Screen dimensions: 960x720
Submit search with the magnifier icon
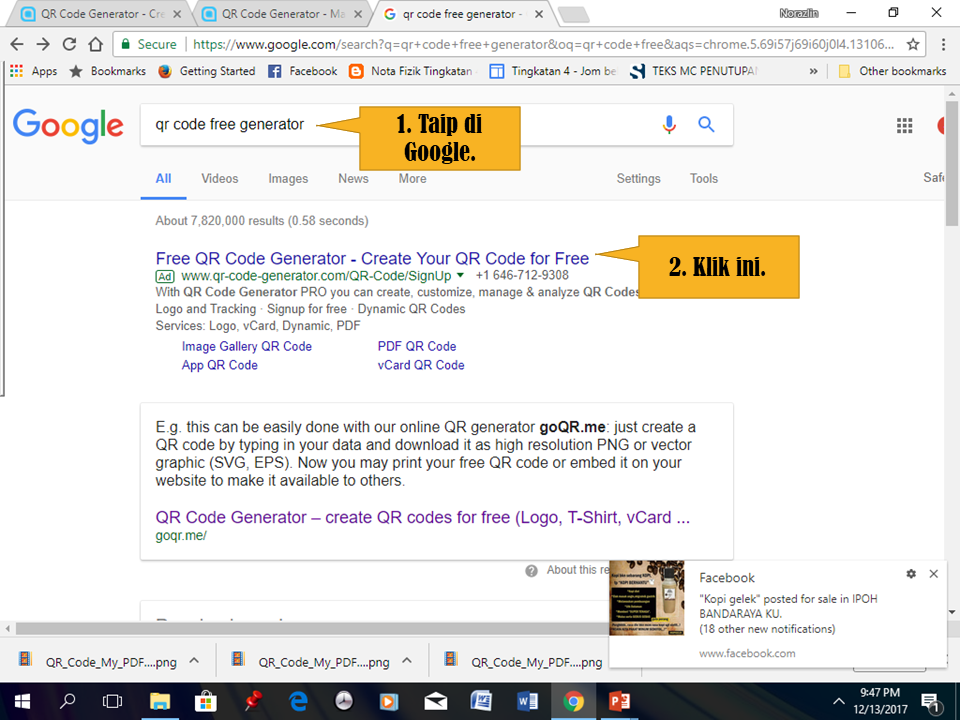[706, 124]
